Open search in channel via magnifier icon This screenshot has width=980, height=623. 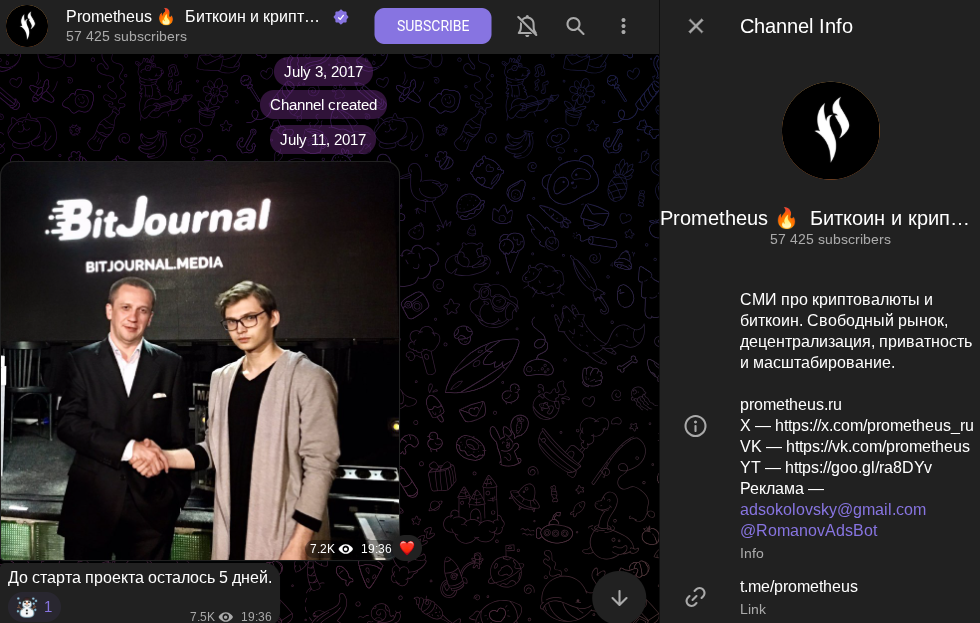[575, 26]
